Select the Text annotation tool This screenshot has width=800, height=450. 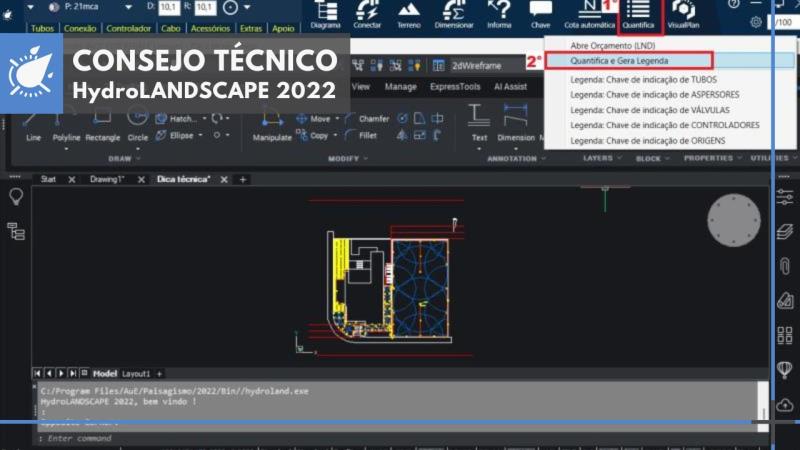[479, 123]
